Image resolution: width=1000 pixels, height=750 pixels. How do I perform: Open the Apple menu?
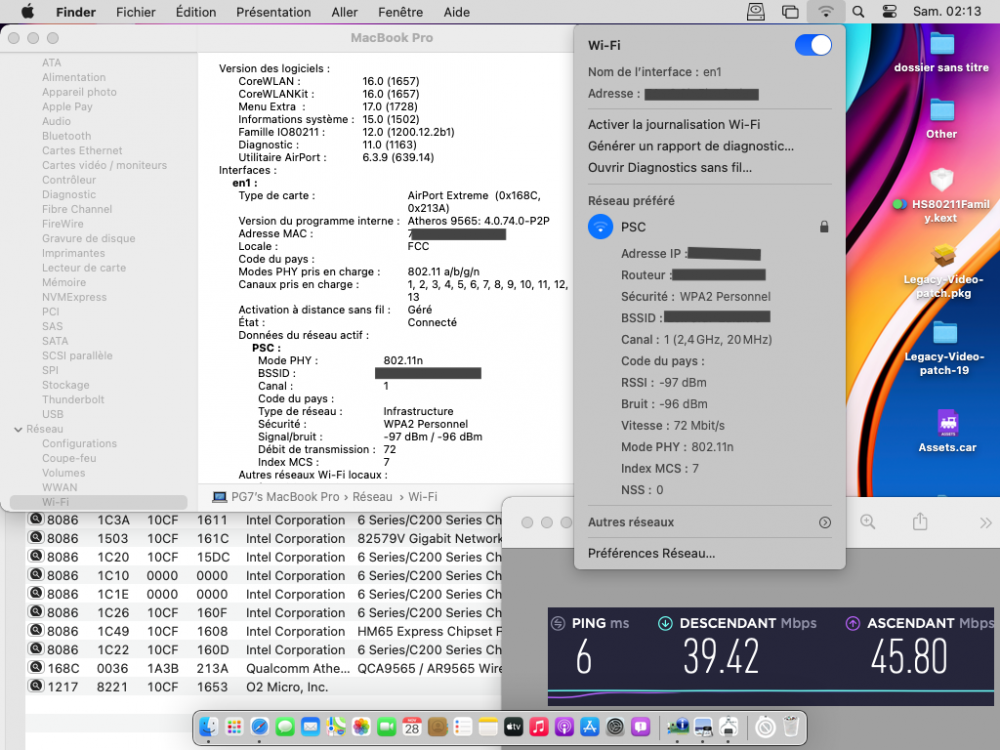[27, 11]
